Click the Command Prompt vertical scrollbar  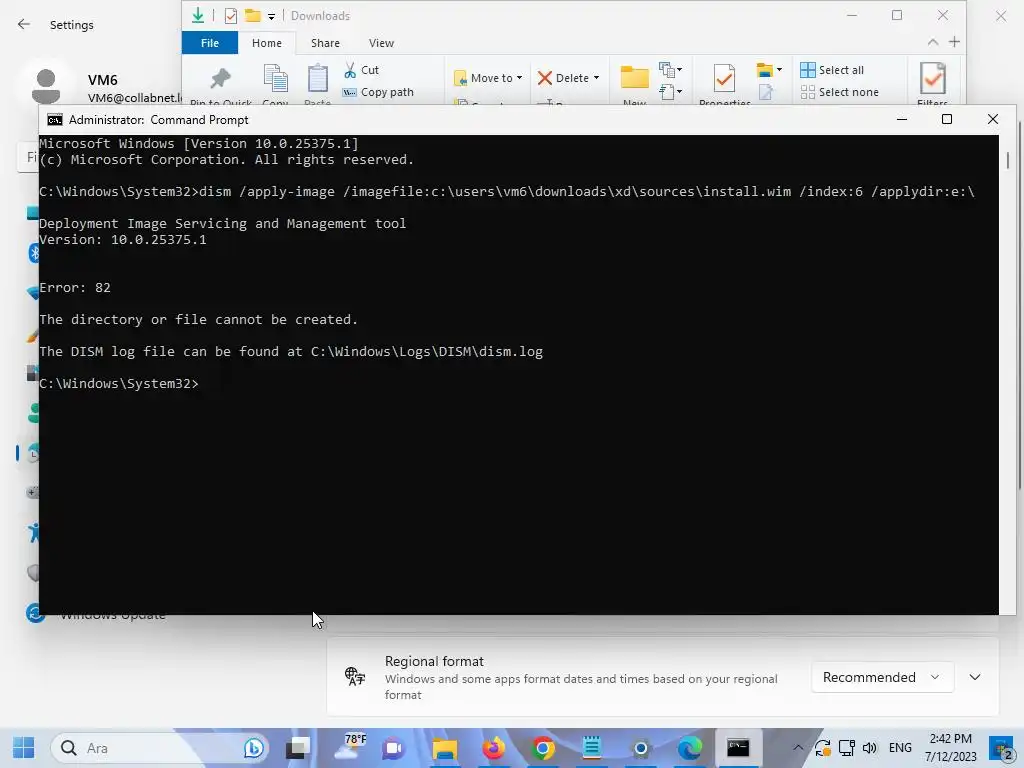1008,160
